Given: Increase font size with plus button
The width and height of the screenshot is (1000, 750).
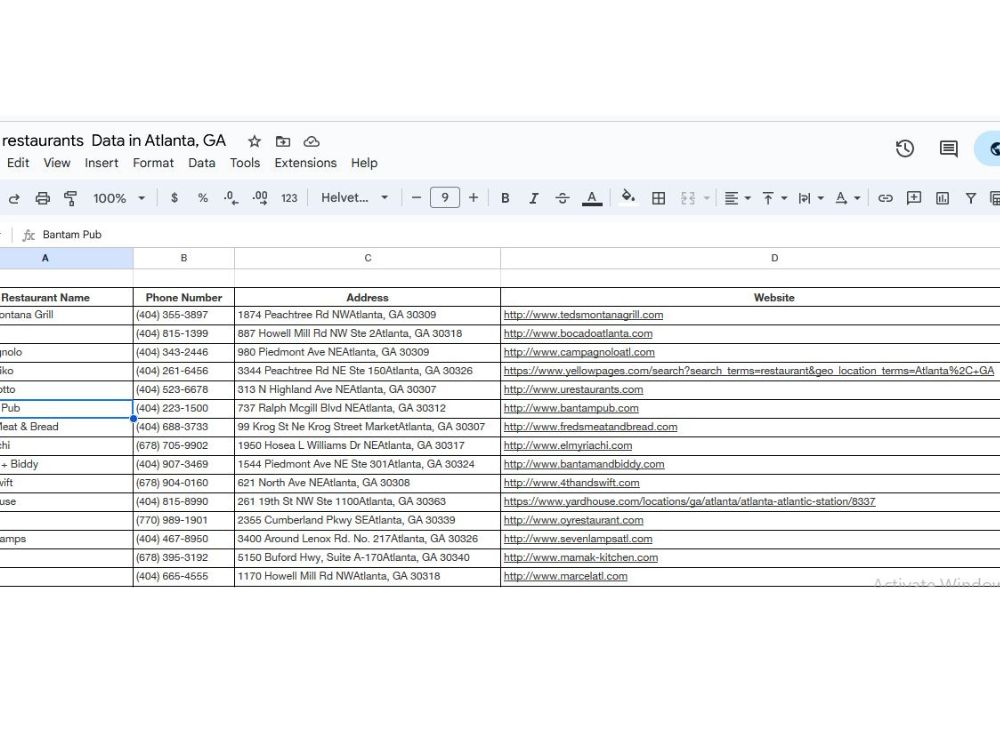Looking at the screenshot, I should (x=473, y=198).
